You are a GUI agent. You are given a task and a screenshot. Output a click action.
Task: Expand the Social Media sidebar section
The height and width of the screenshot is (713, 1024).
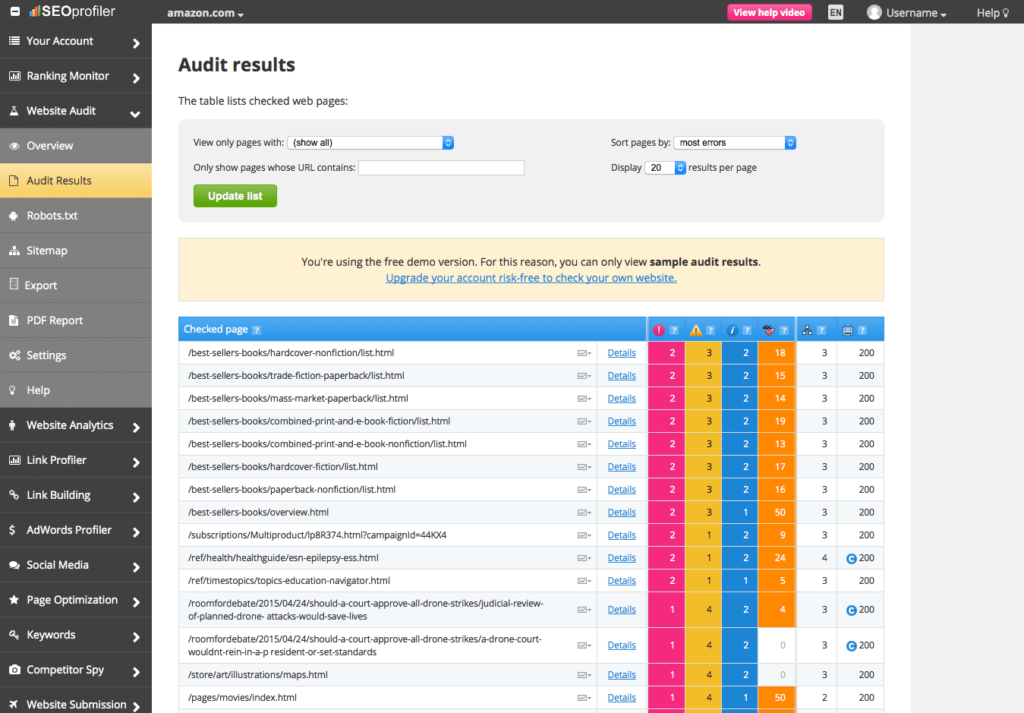point(76,565)
